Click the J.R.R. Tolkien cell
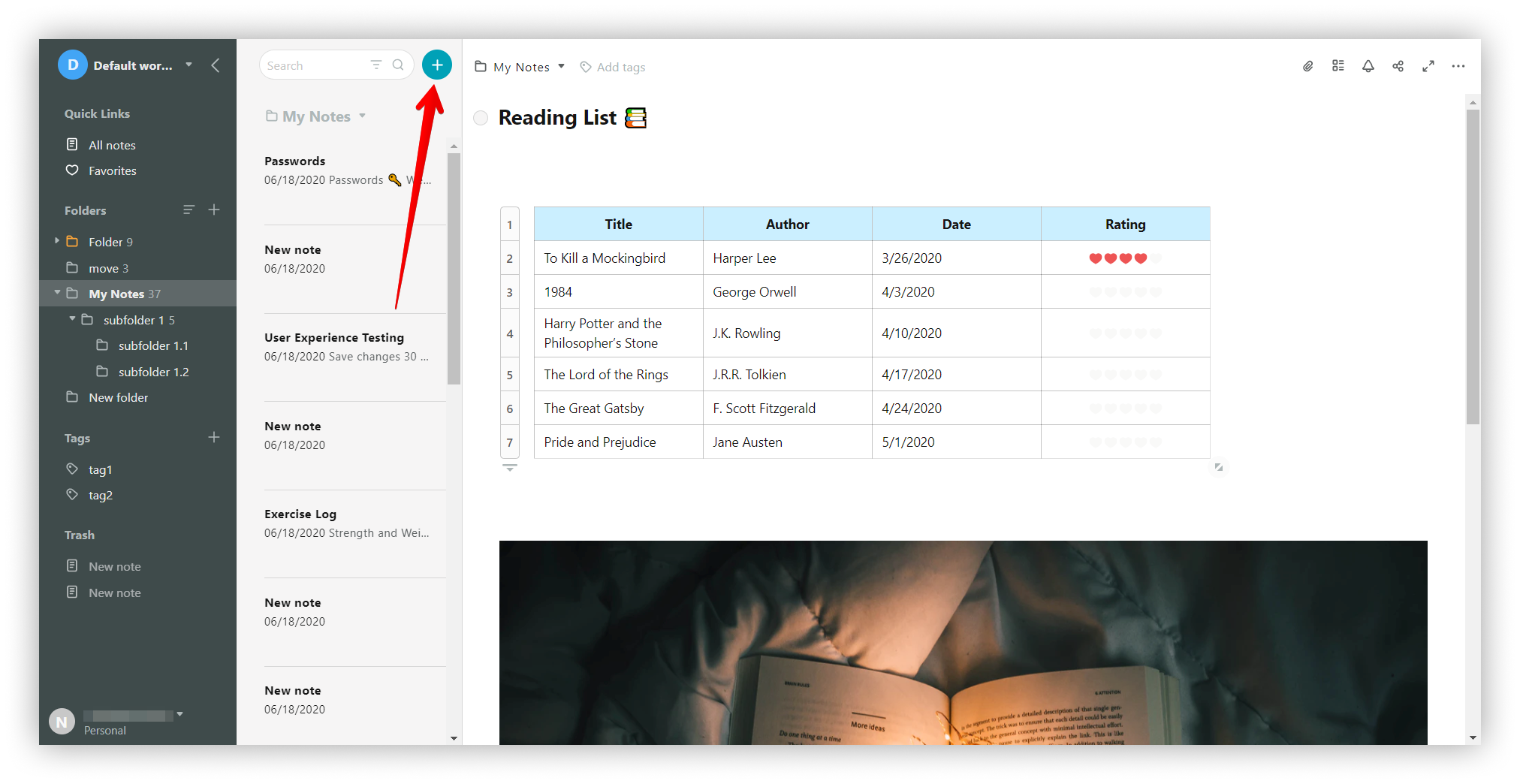Screen dimensions: 1520x784 click(787, 374)
